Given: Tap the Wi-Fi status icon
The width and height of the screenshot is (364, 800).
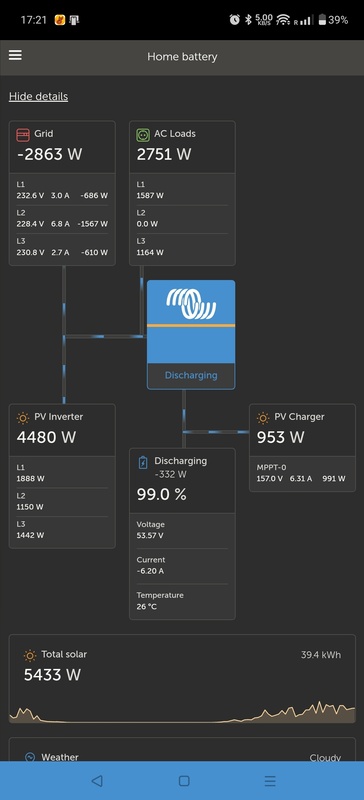Looking at the screenshot, I should 283,20.
